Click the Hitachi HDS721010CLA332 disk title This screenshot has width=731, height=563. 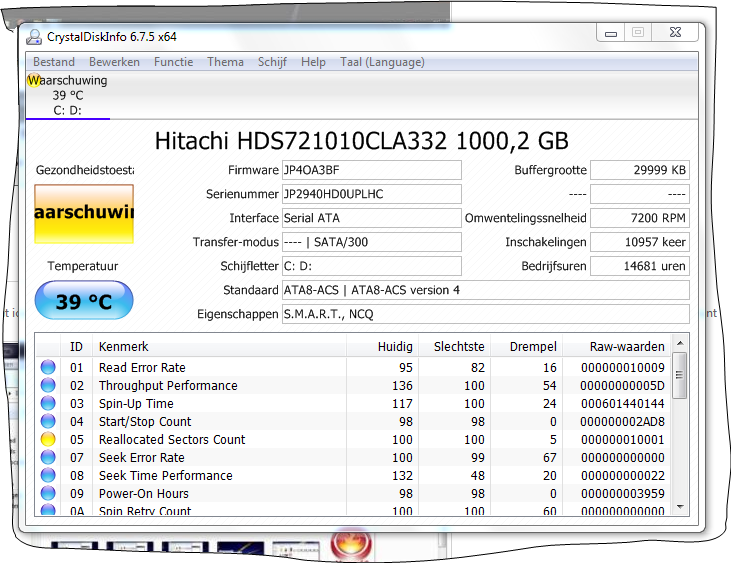click(x=361, y=141)
